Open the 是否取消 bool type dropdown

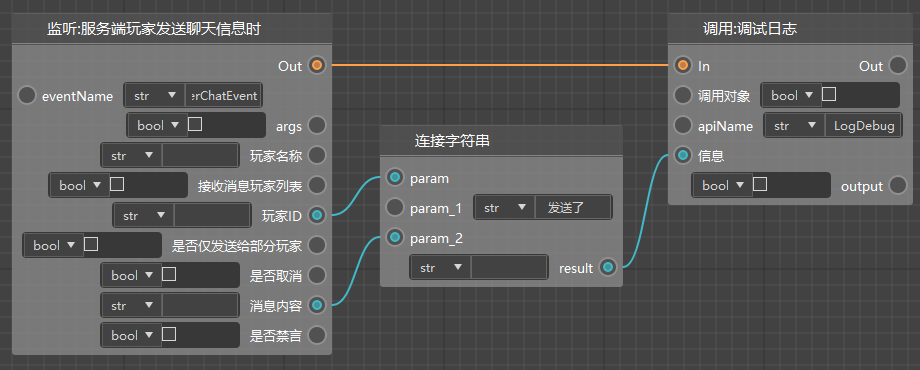[132, 275]
